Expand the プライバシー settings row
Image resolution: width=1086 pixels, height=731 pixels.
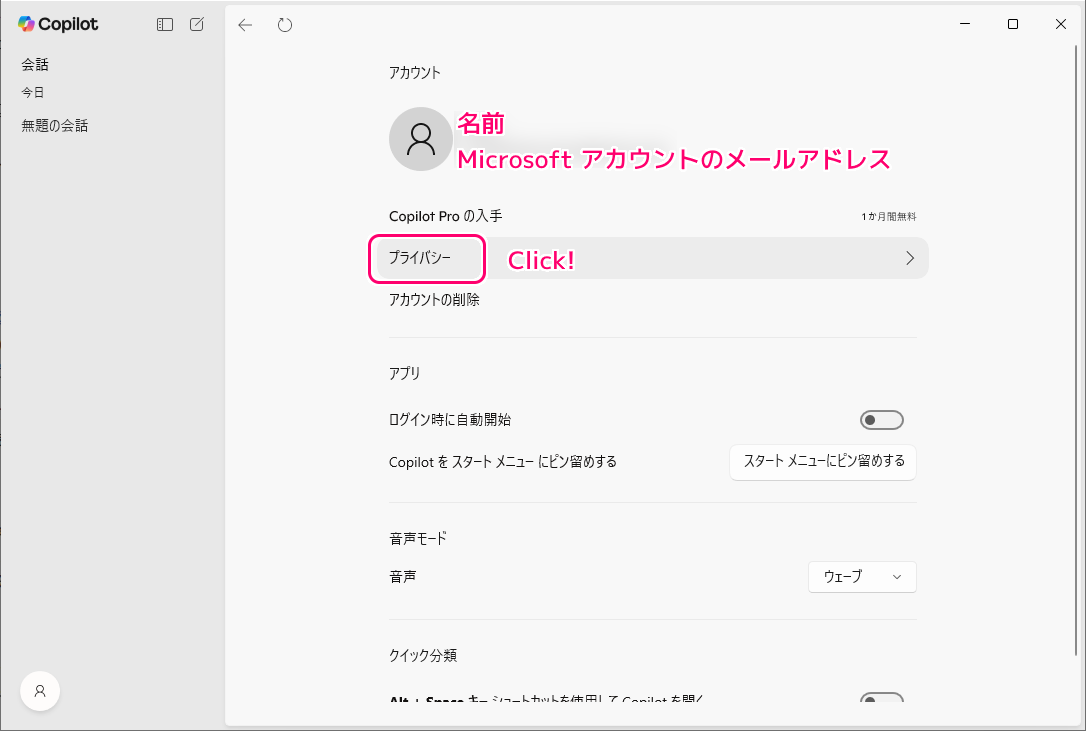pyautogui.click(x=650, y=258)
